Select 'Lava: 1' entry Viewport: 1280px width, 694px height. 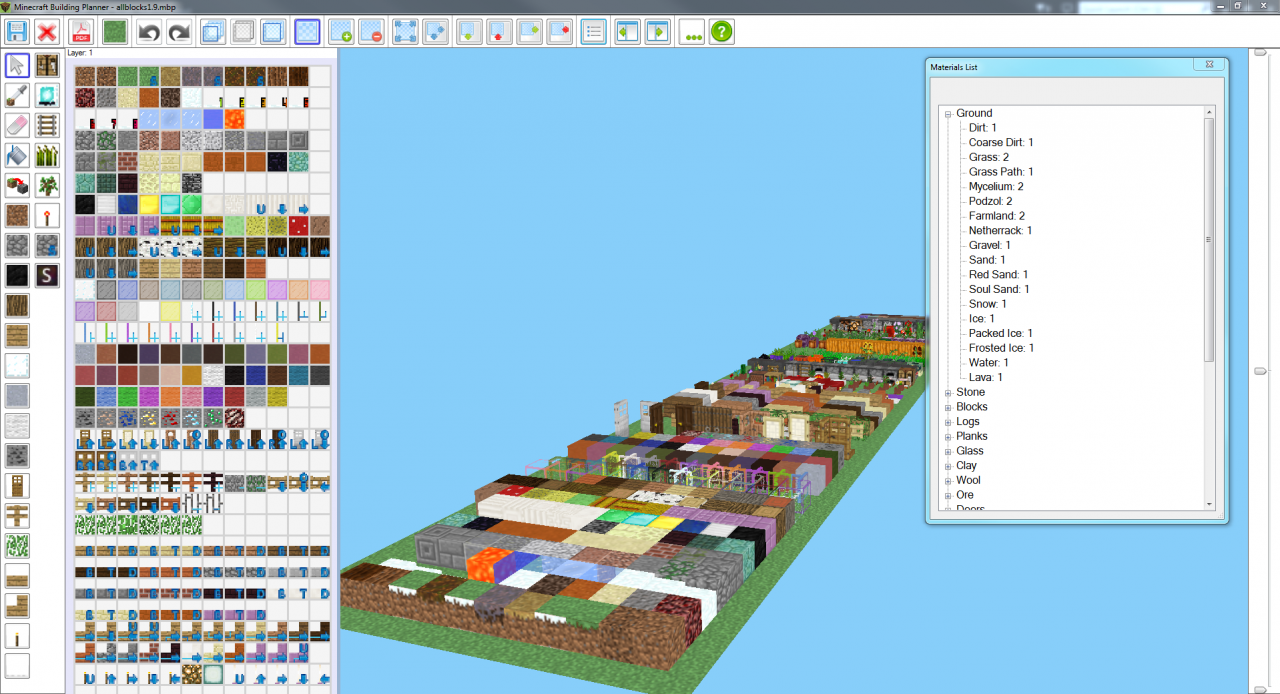coord(985,377)
